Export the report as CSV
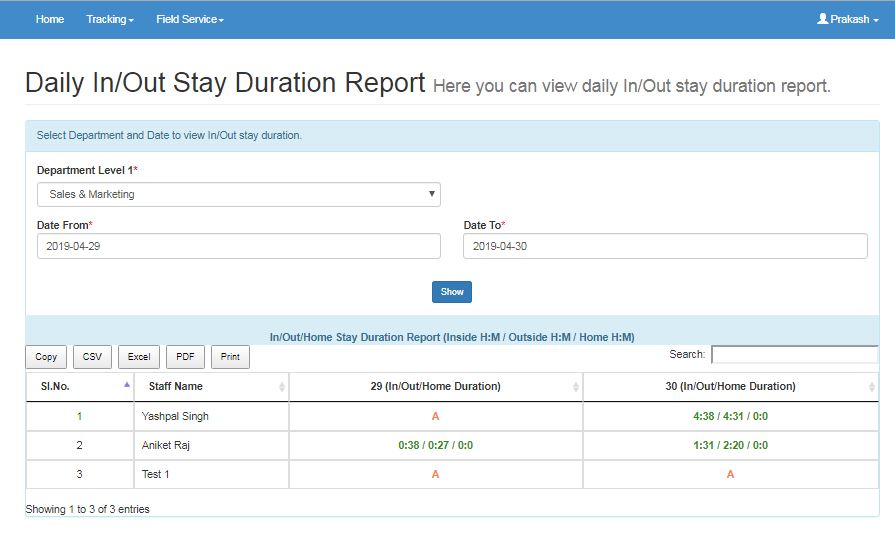The image size is (895, 560). tap(92, 357)
